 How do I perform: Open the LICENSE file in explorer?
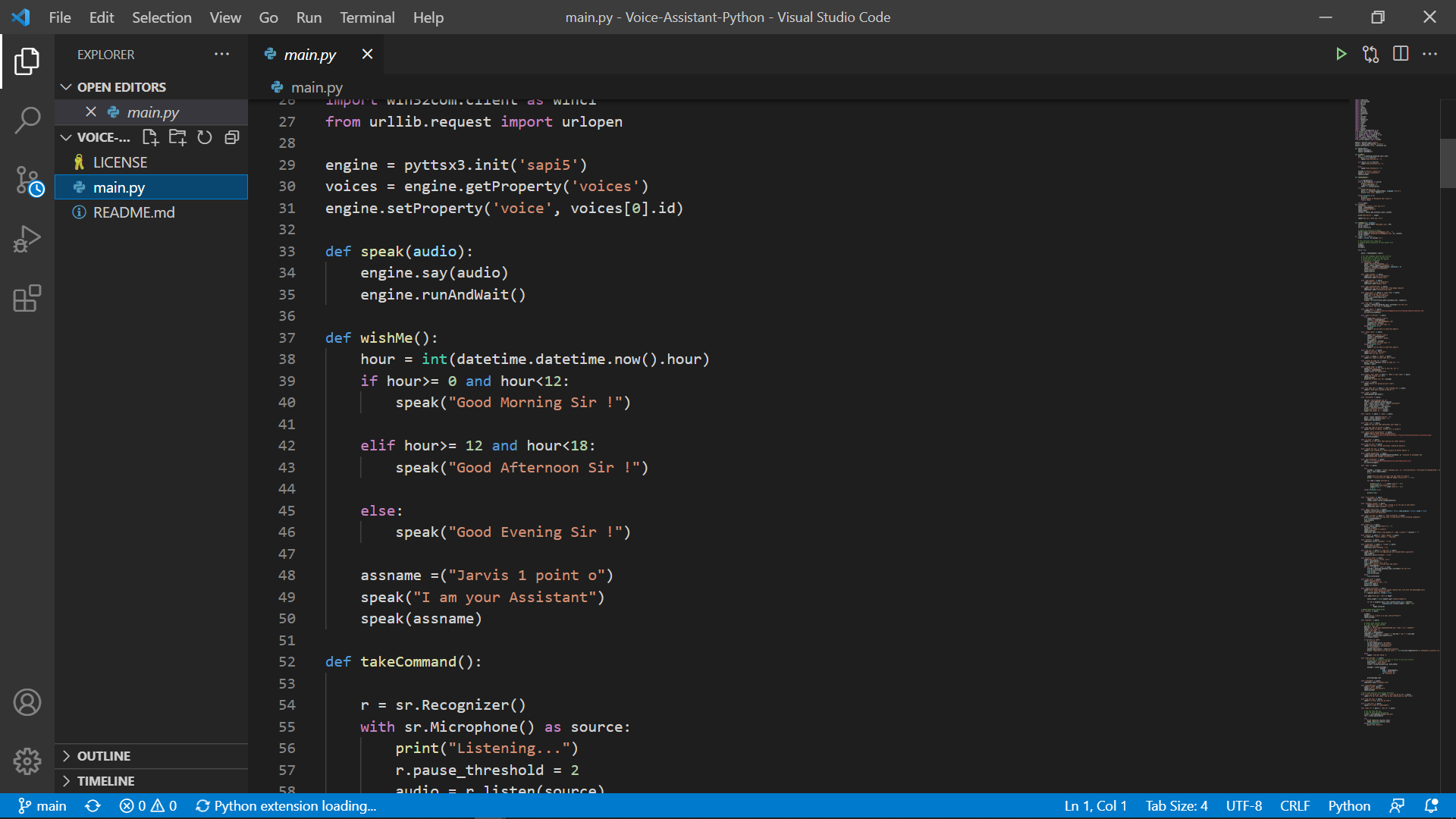pos(152,162)
